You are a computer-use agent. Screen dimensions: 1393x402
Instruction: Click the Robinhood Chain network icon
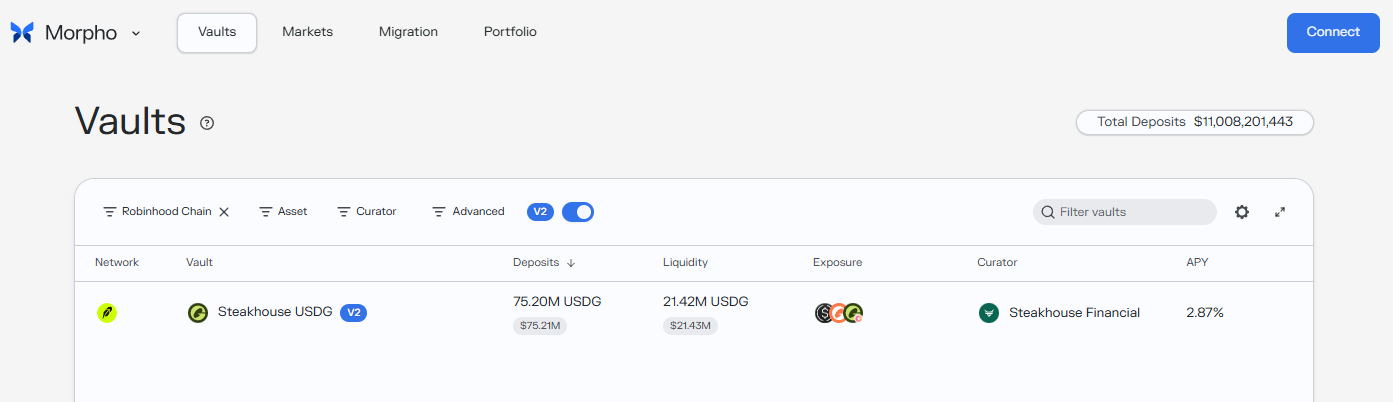coord(107,313)
